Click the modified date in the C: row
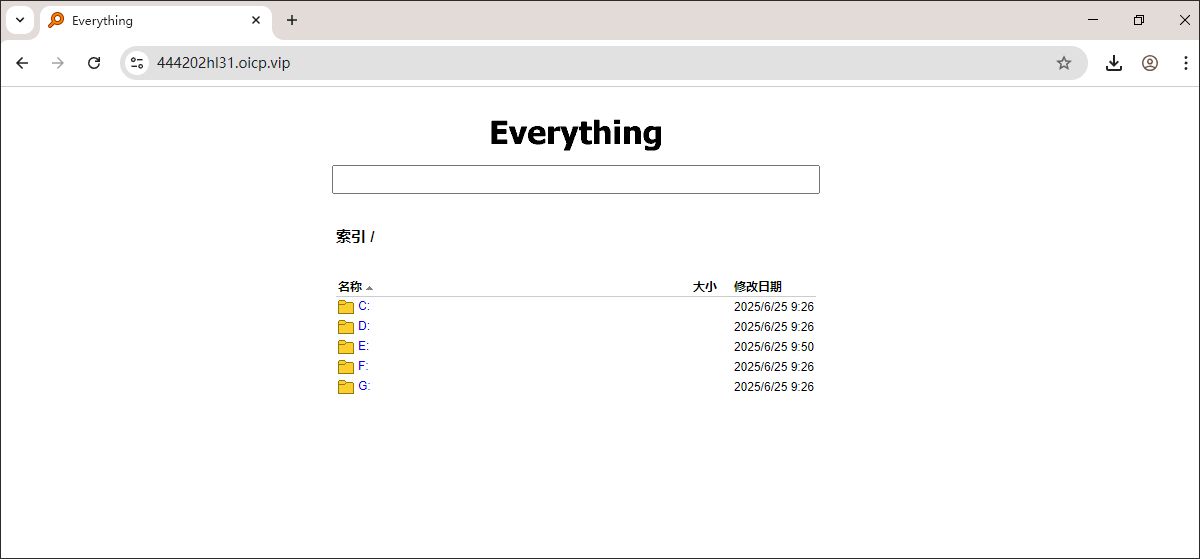This screenshot has width=1200, height=559. click(774, 307)
